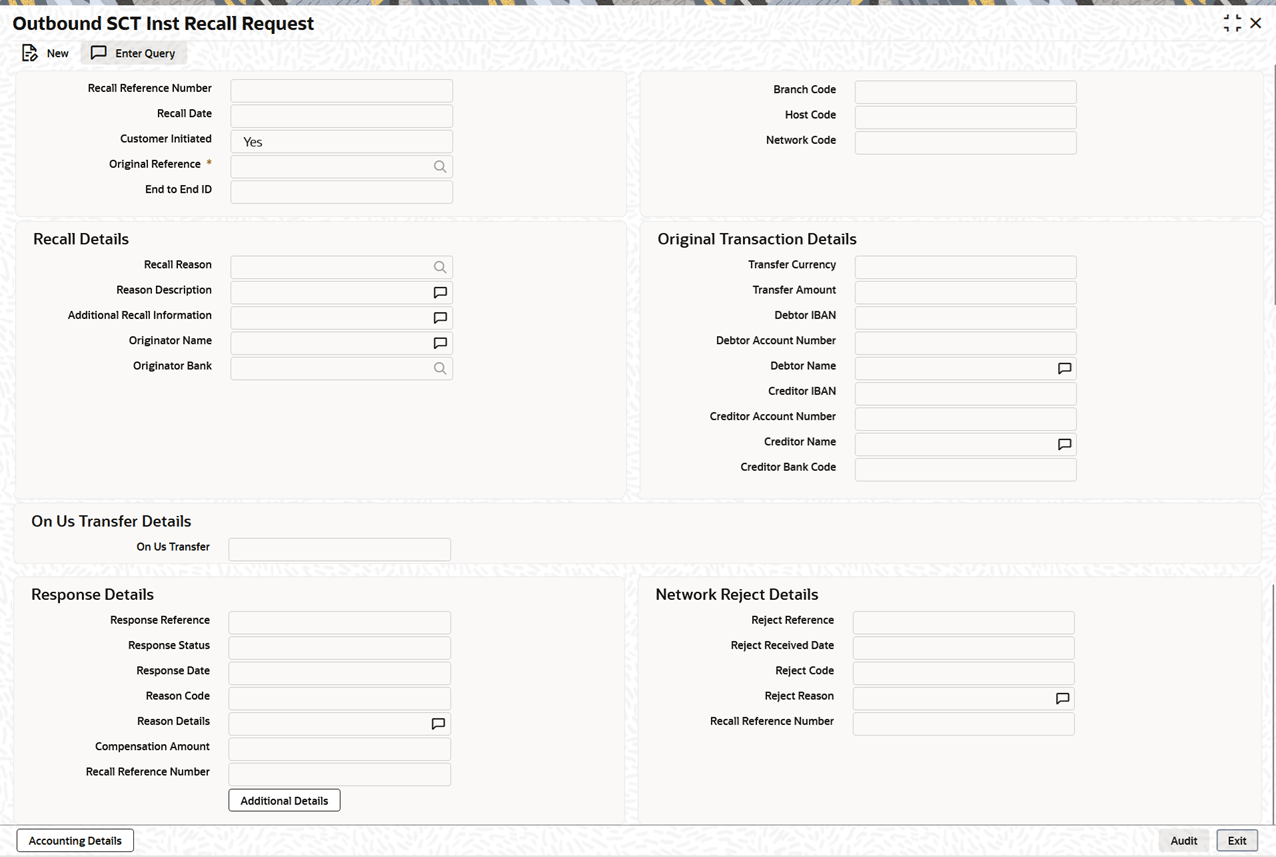Viewport: 1276px width, 857px height.
Task: Click the Debtor Account Number field
Action: 965,343
